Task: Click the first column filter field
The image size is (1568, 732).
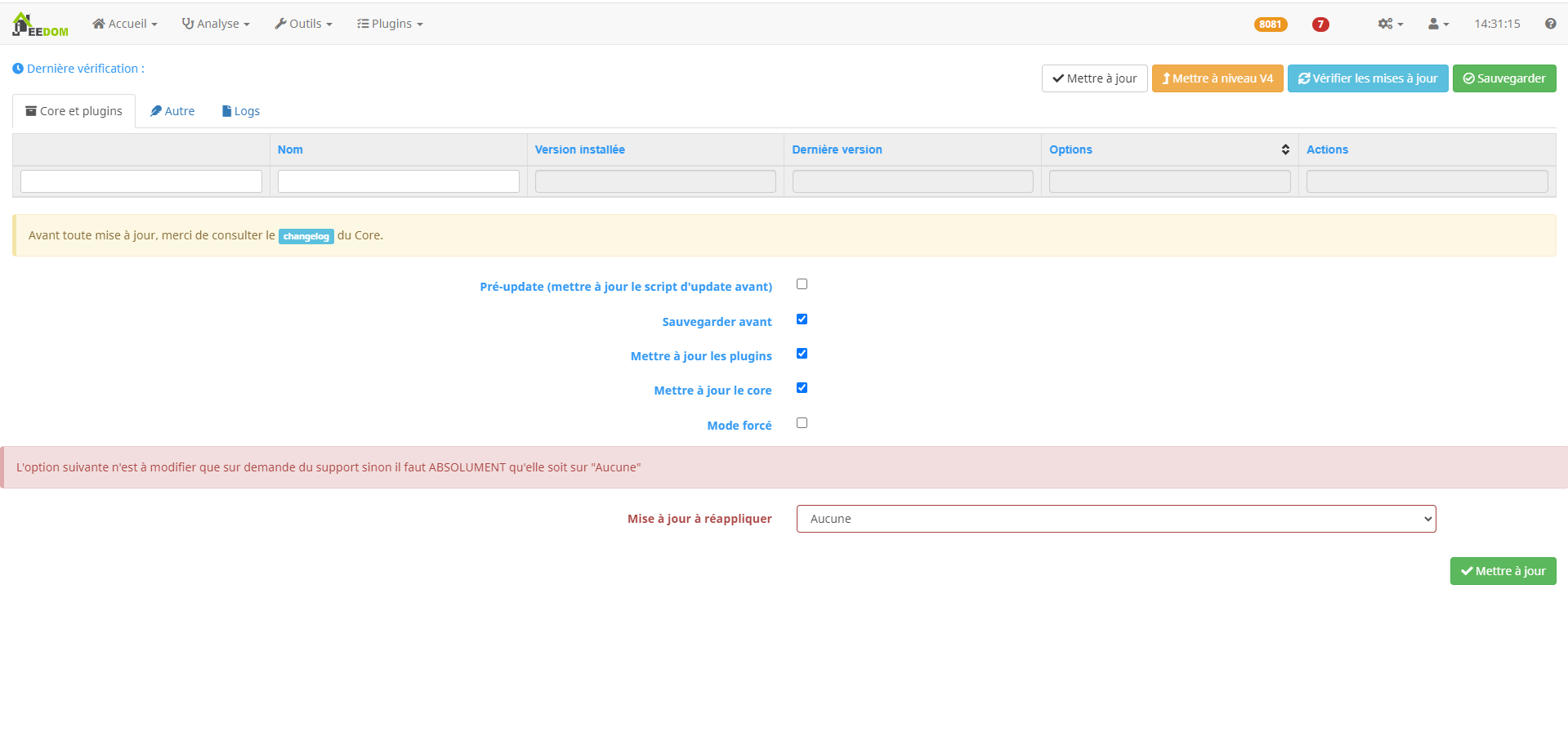Action: 141,181
